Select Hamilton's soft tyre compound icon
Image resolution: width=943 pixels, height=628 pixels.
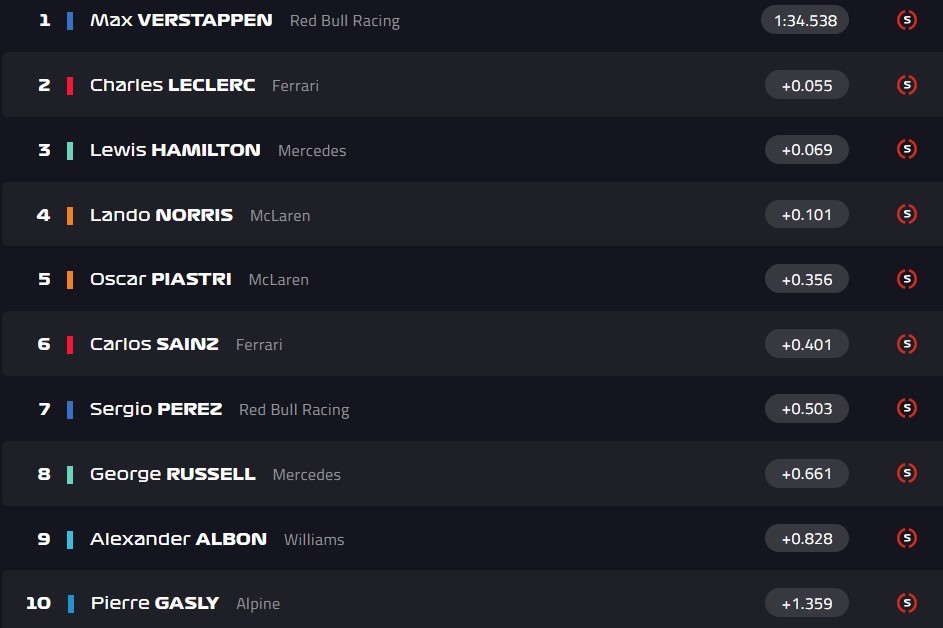[x=907, y=150]
